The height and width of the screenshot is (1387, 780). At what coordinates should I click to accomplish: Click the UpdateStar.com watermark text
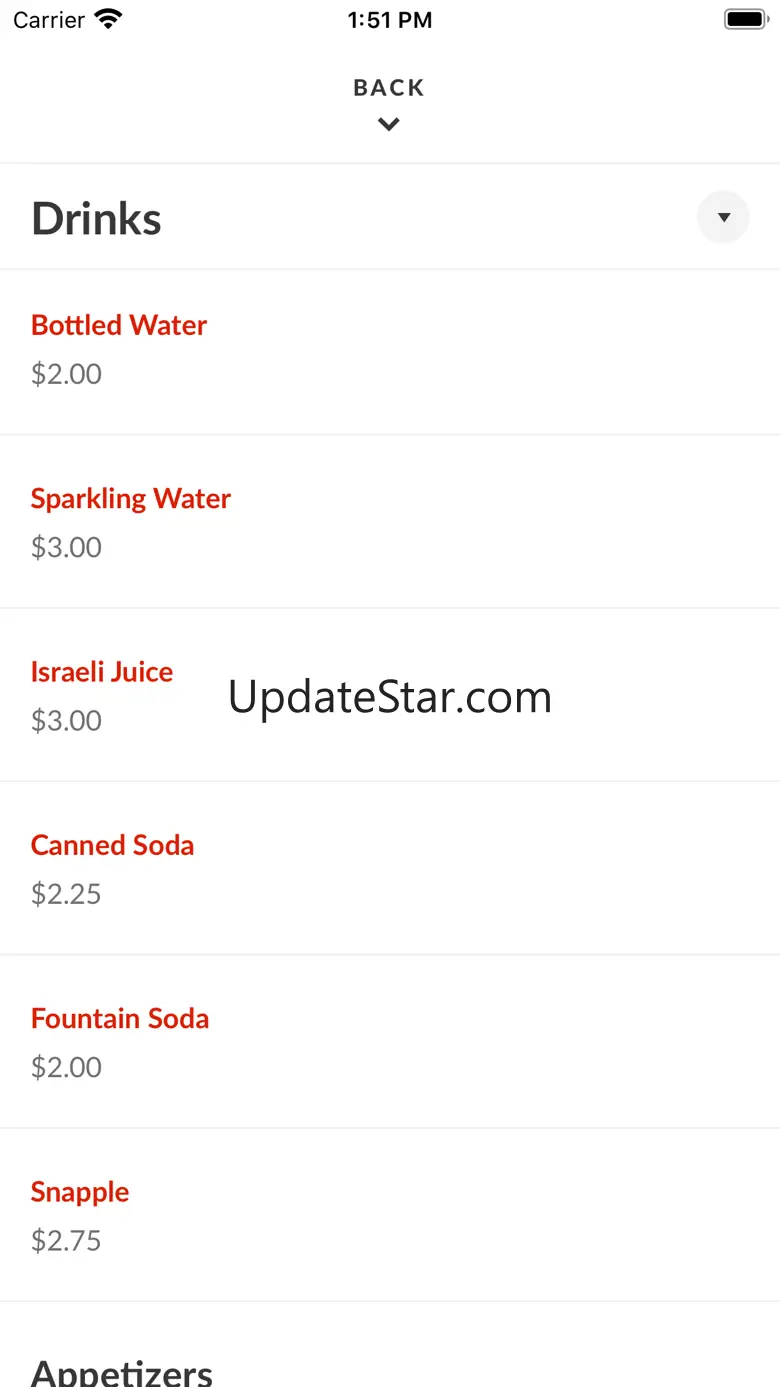[390, 697]
